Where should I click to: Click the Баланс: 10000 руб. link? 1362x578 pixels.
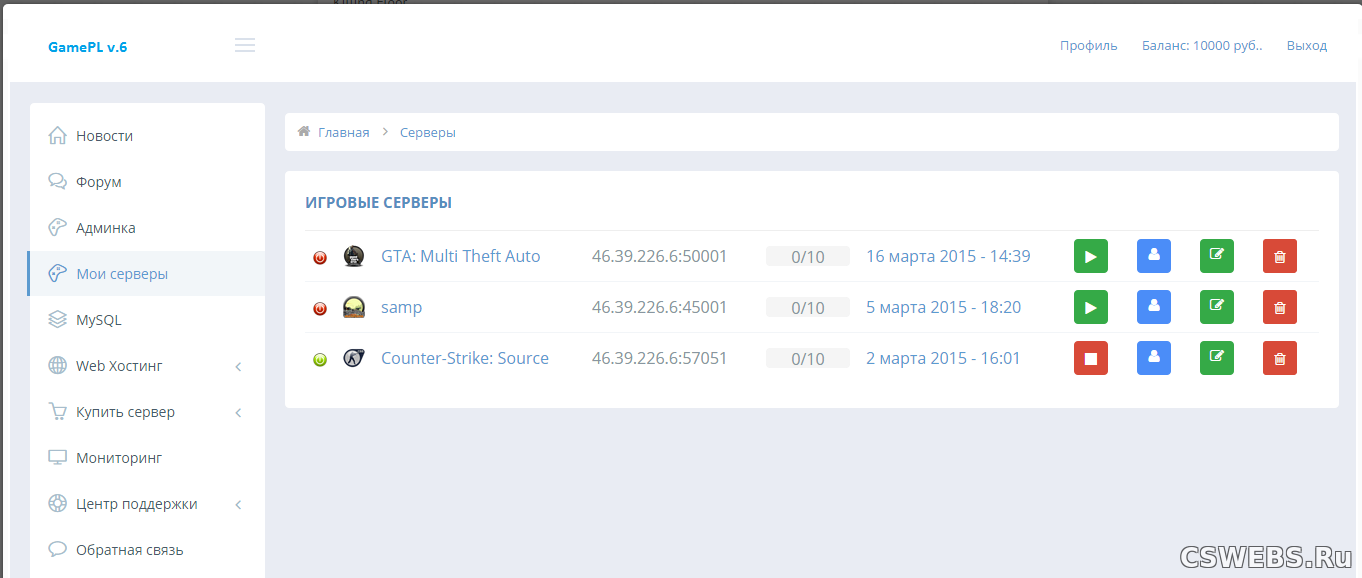coord(1202,46)
